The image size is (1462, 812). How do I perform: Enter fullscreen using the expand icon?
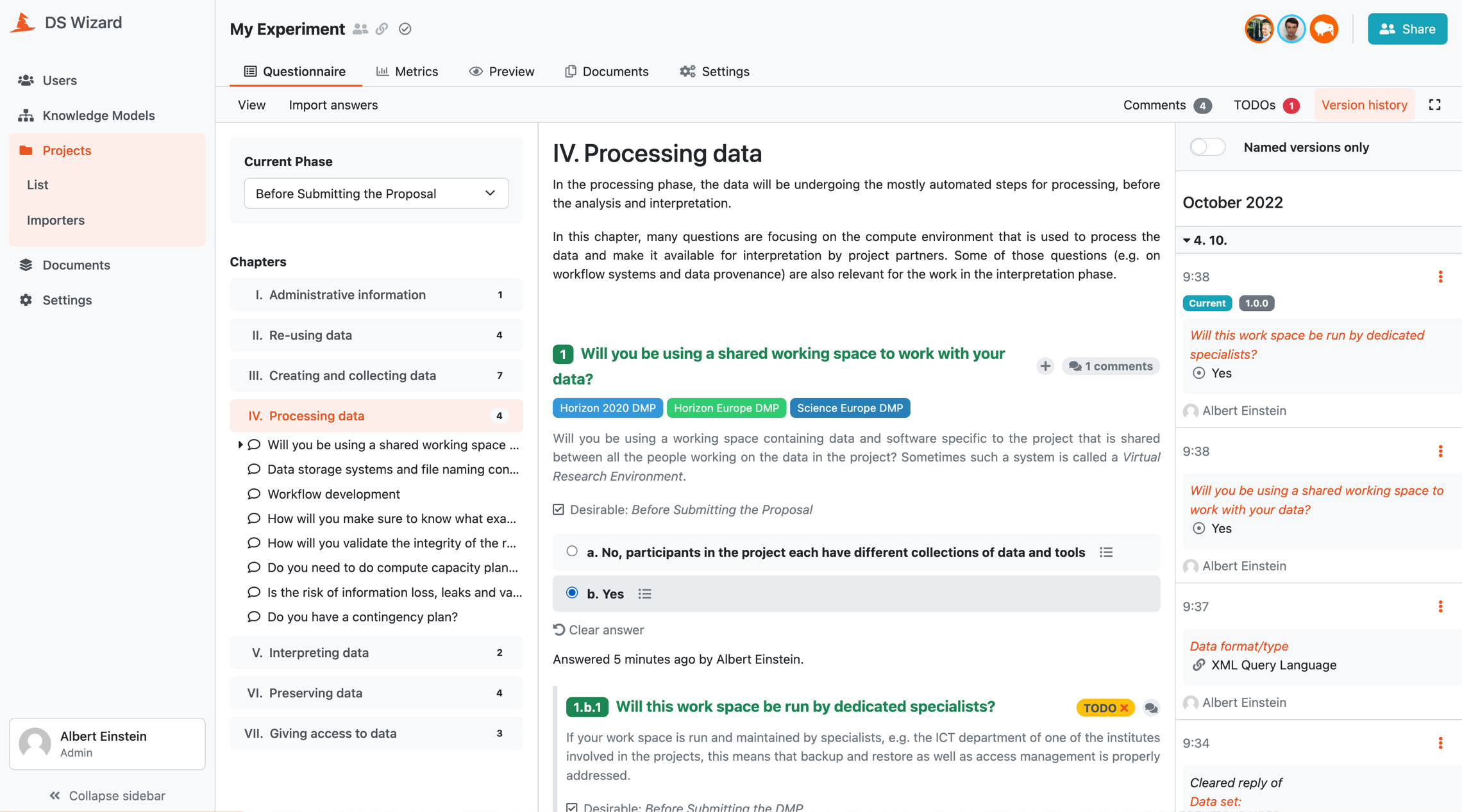coord(1434,104)
